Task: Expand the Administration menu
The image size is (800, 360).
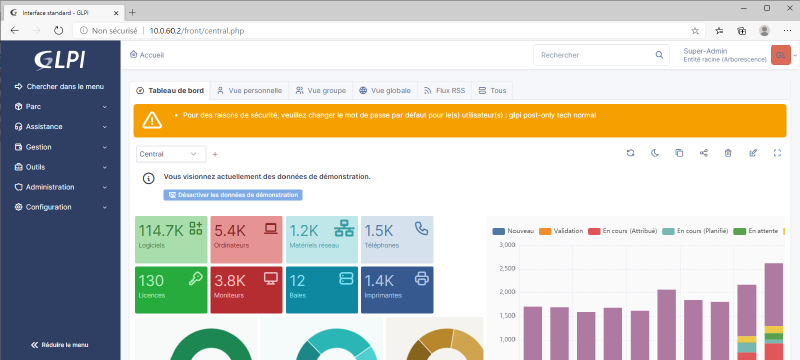Action: pos(60,187)
